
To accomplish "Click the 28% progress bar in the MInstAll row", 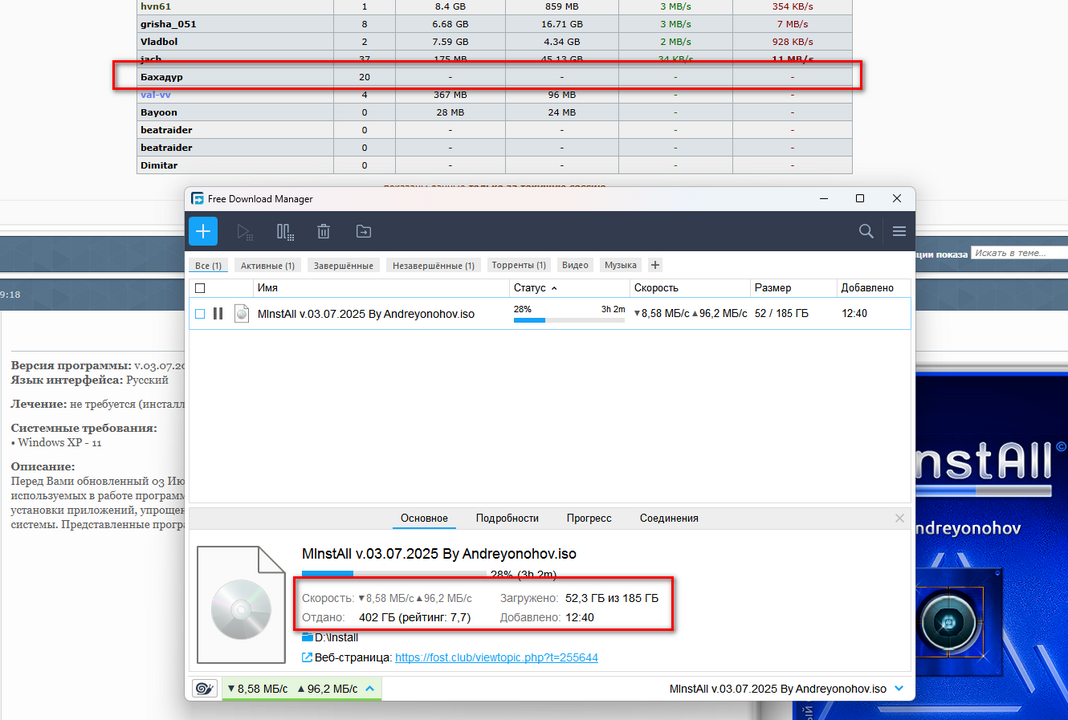I will point(569,320).
